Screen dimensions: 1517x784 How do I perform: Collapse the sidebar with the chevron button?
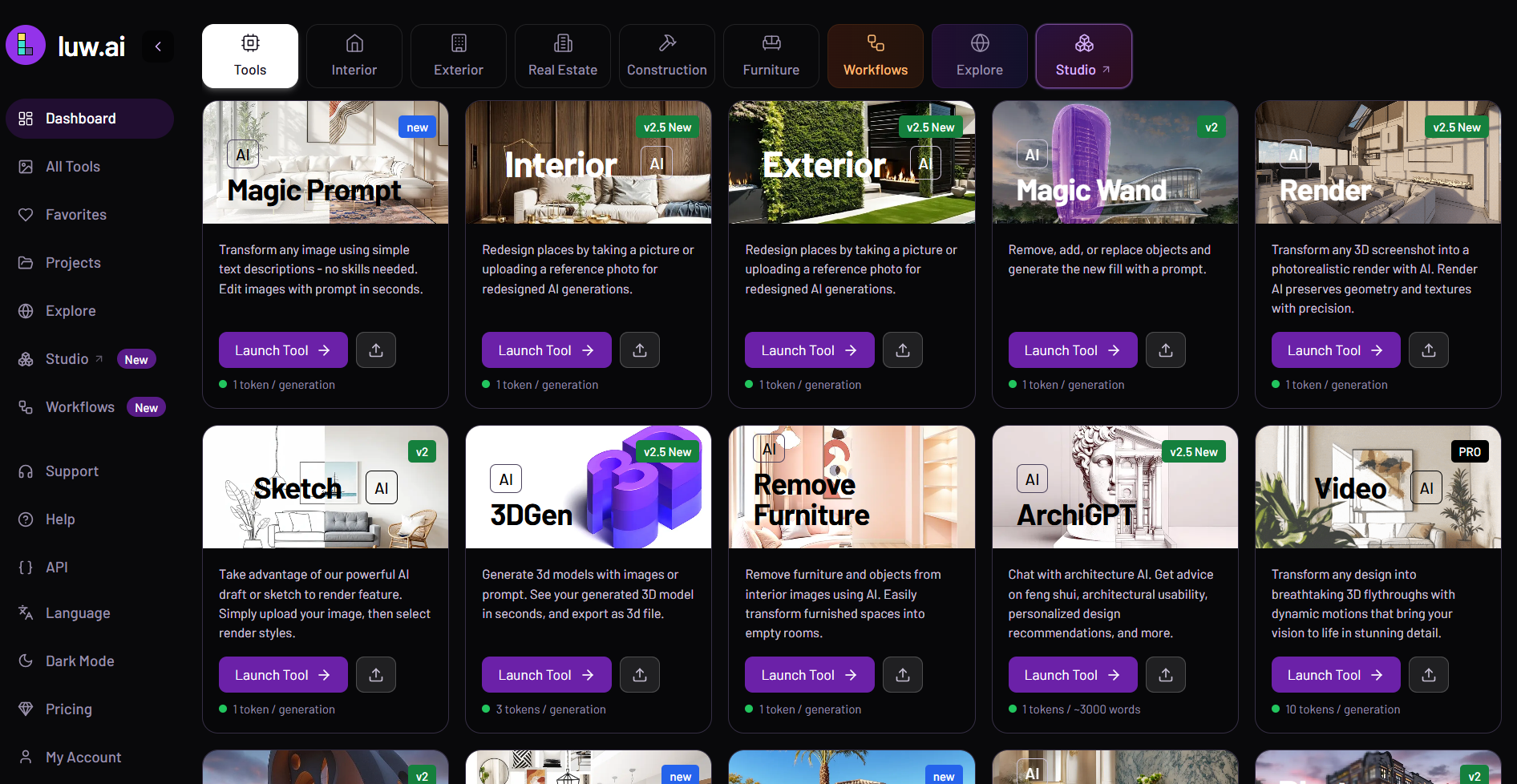point(158,46)
